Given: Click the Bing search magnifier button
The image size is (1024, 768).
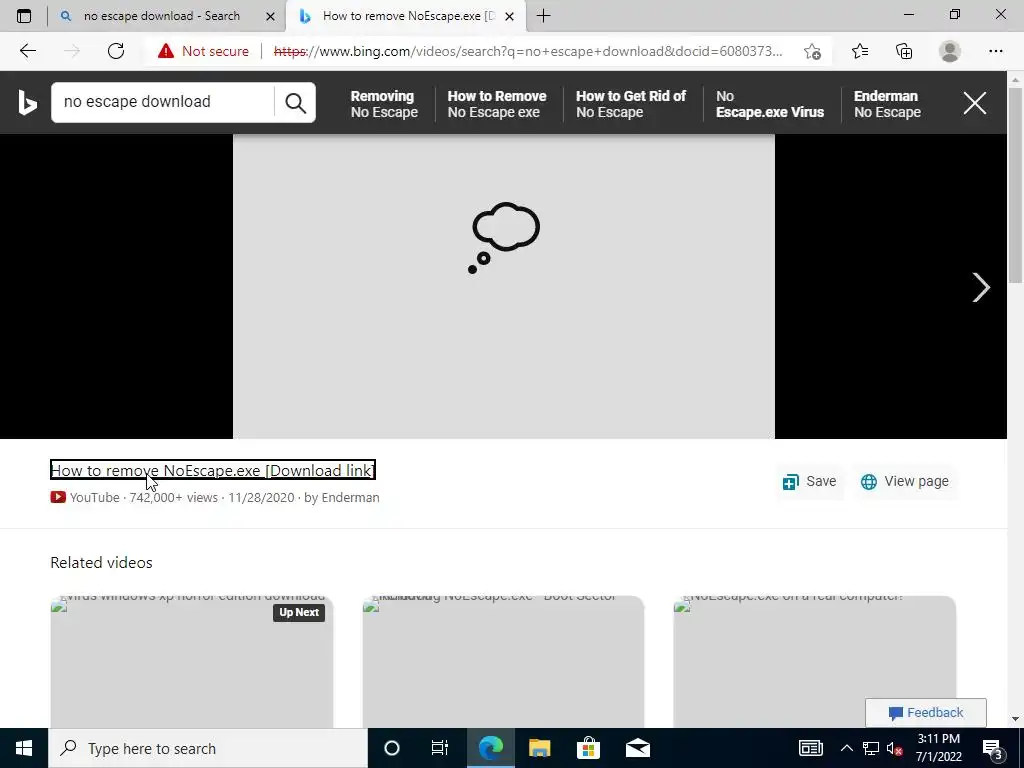Looking at the screenshot, I should click(x=295, y=103).
